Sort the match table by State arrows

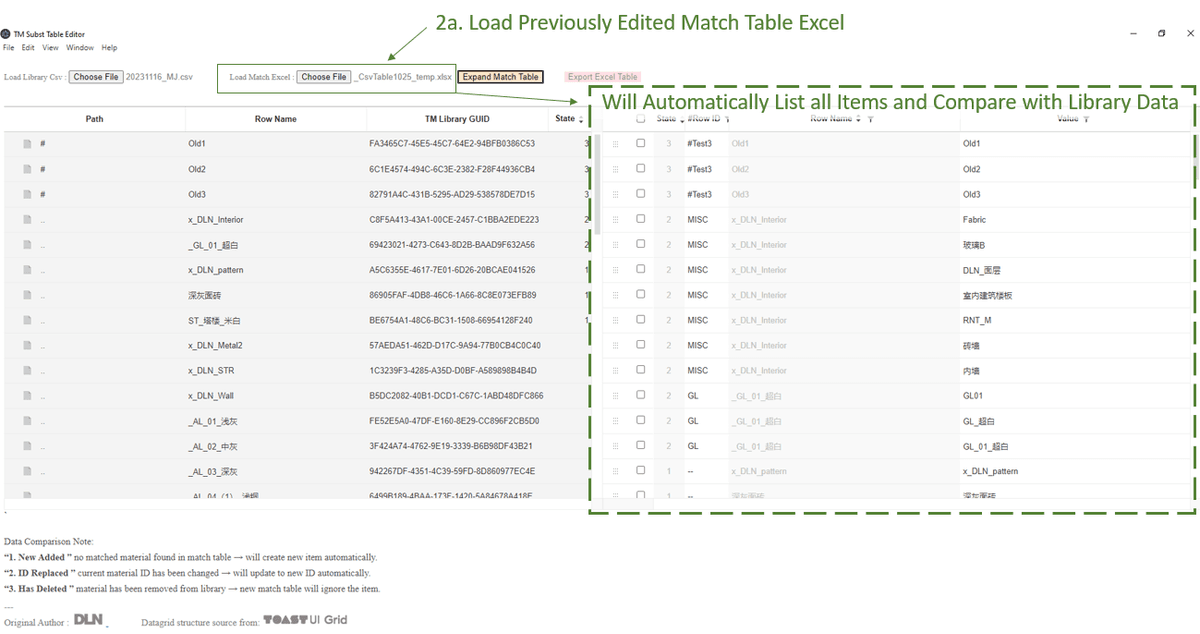[683, 119]
